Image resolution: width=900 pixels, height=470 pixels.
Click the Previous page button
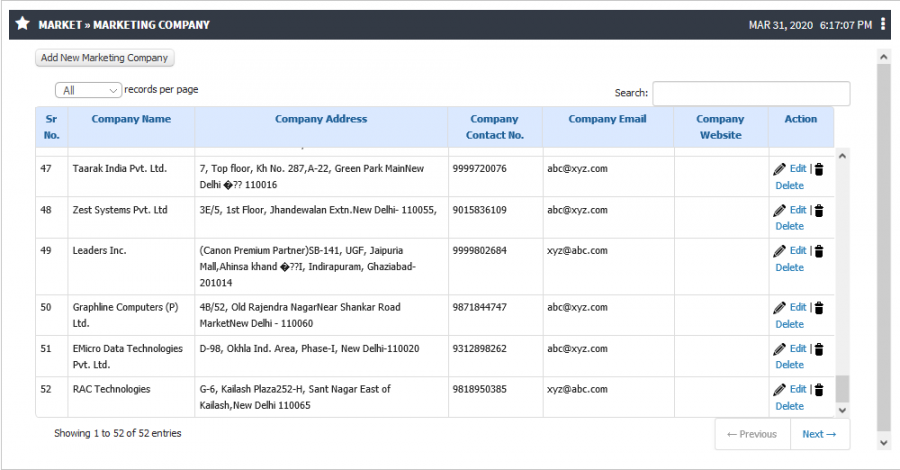(752, 434)
